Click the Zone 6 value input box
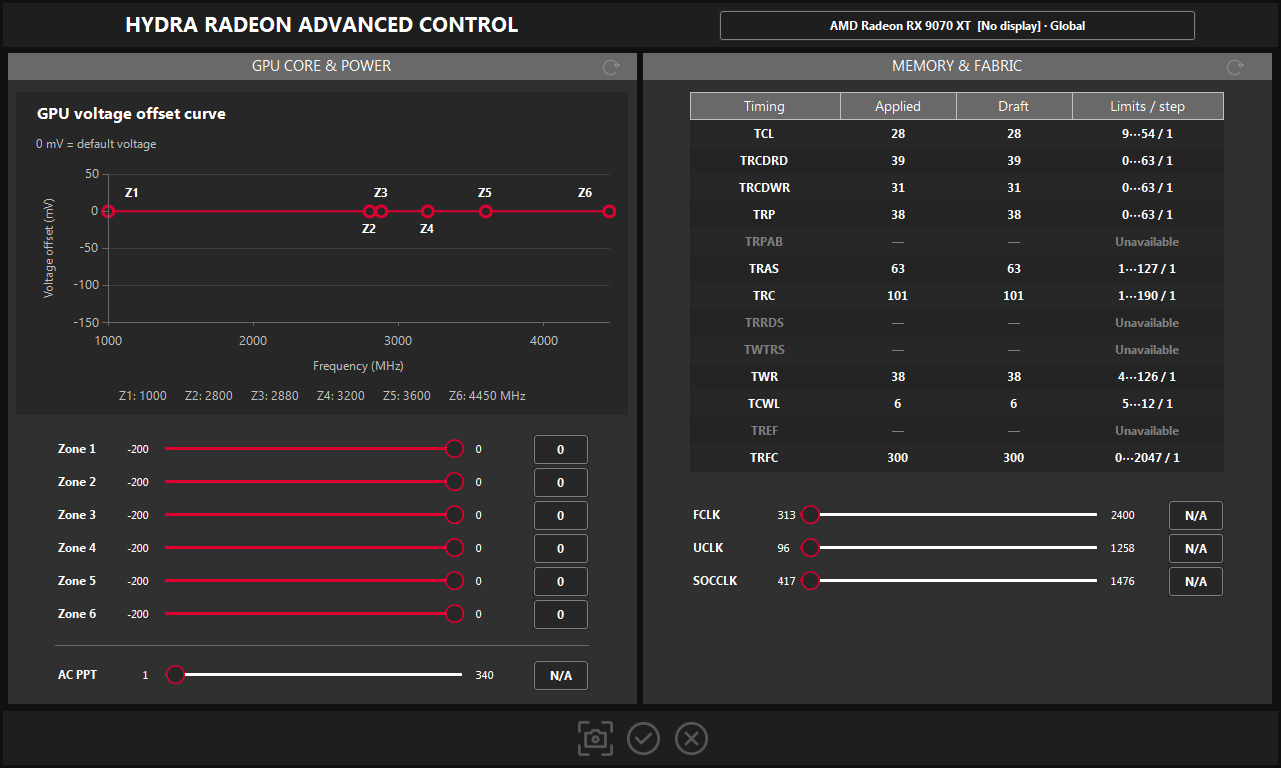1281x768 pixels. pyautogui.click(x=560, y=615)
